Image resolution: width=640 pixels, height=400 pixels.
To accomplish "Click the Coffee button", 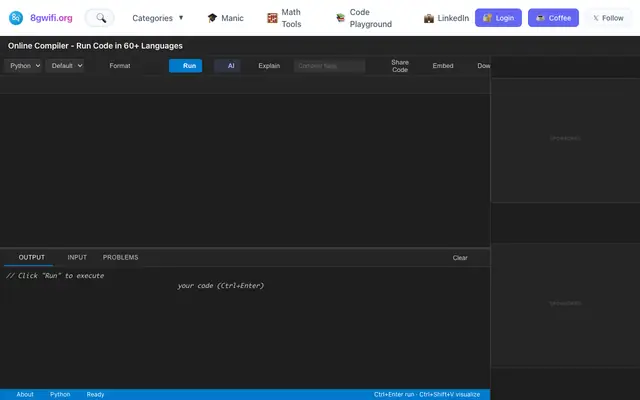I will coord(553,18).
